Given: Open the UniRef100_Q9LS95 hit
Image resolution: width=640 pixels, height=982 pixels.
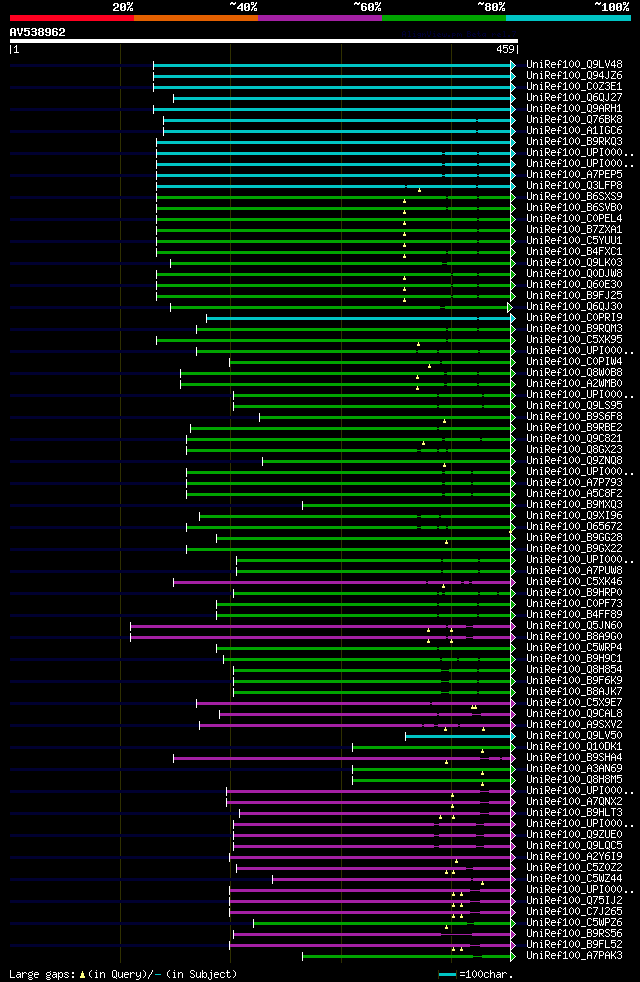Looking at the screenshot, I should click(574, 406).
